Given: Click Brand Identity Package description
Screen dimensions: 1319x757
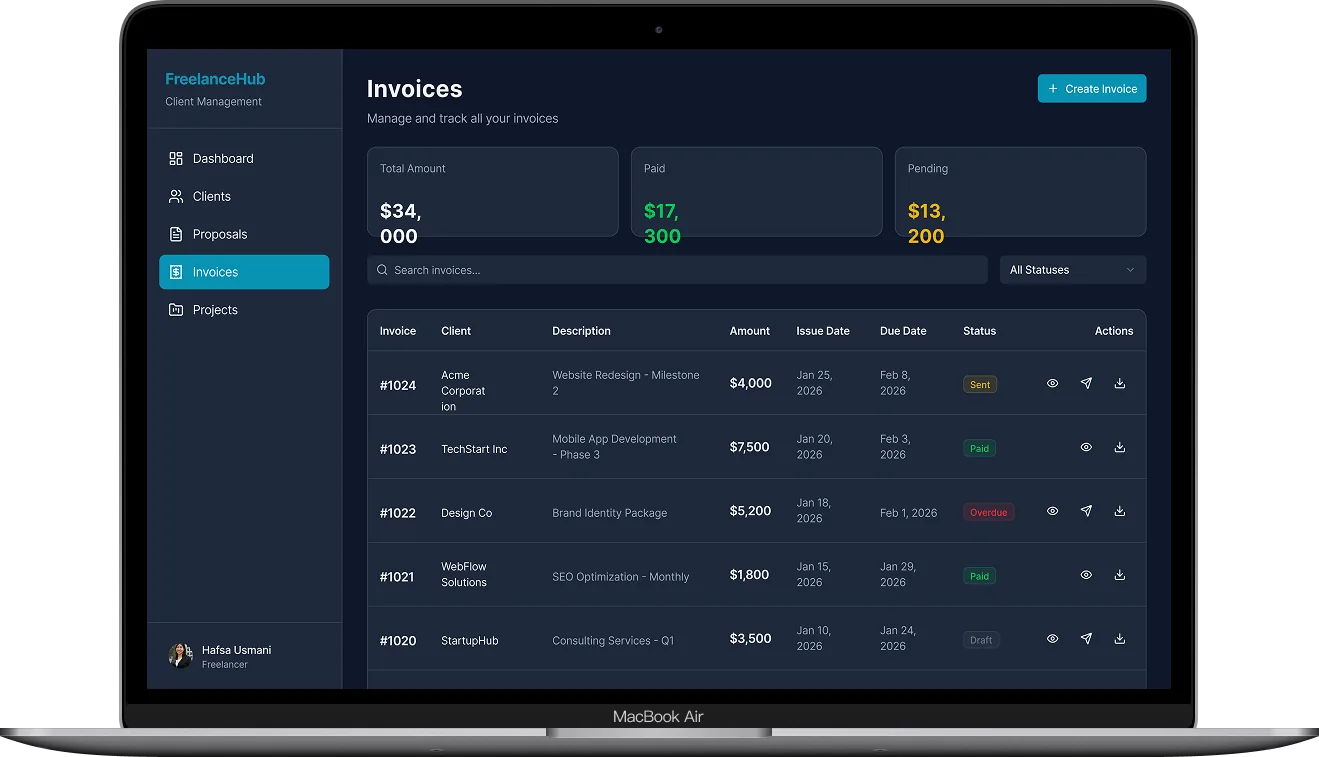Looking at the screenshot, I should pyautogui.click(x=610, y=513).
